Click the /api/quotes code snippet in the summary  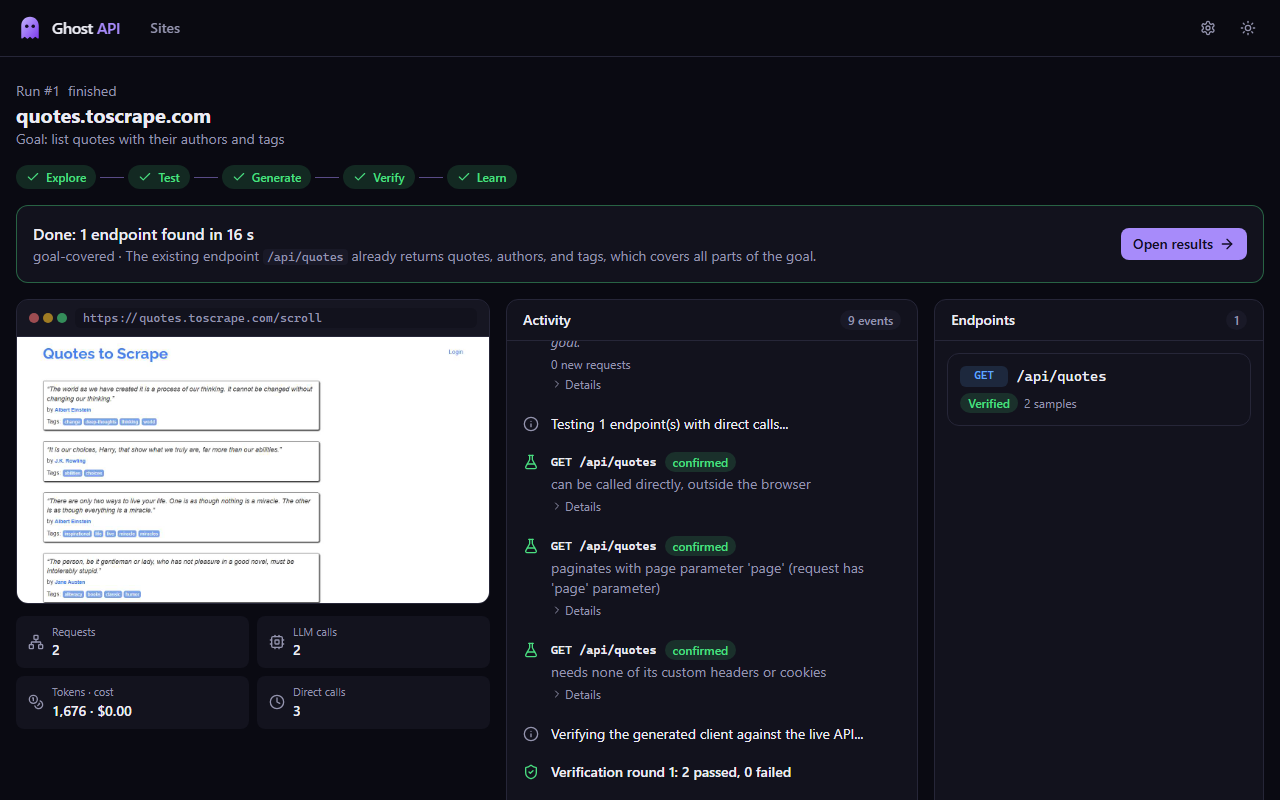(306, 256)
